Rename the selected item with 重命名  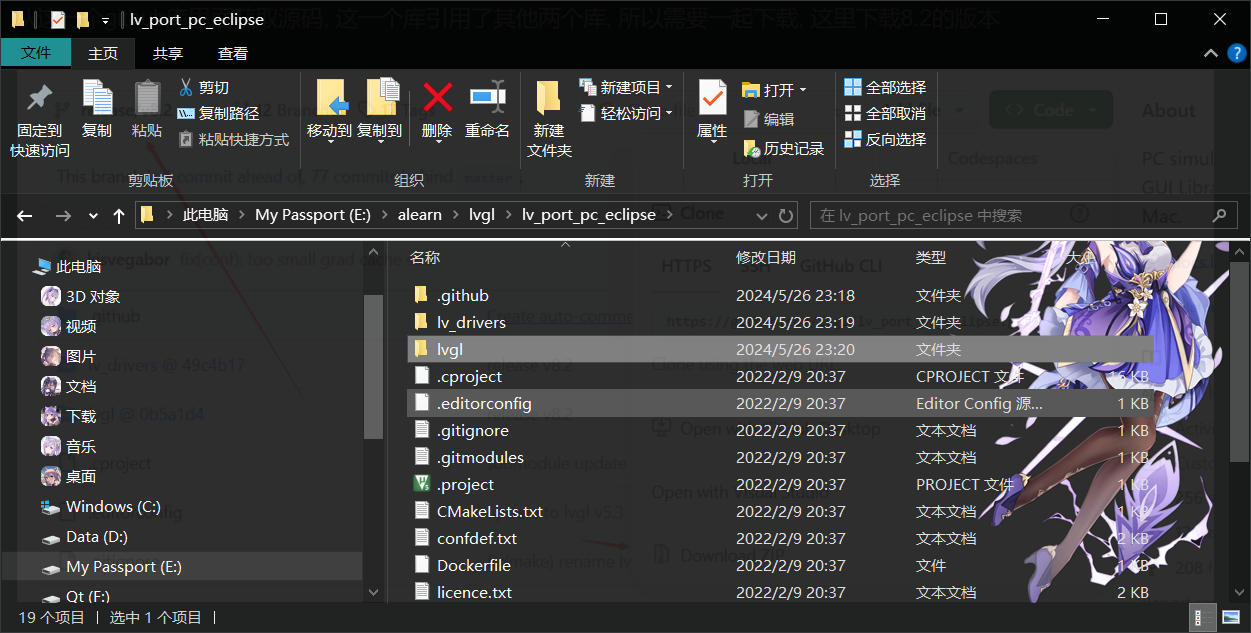tap(487, 110)
